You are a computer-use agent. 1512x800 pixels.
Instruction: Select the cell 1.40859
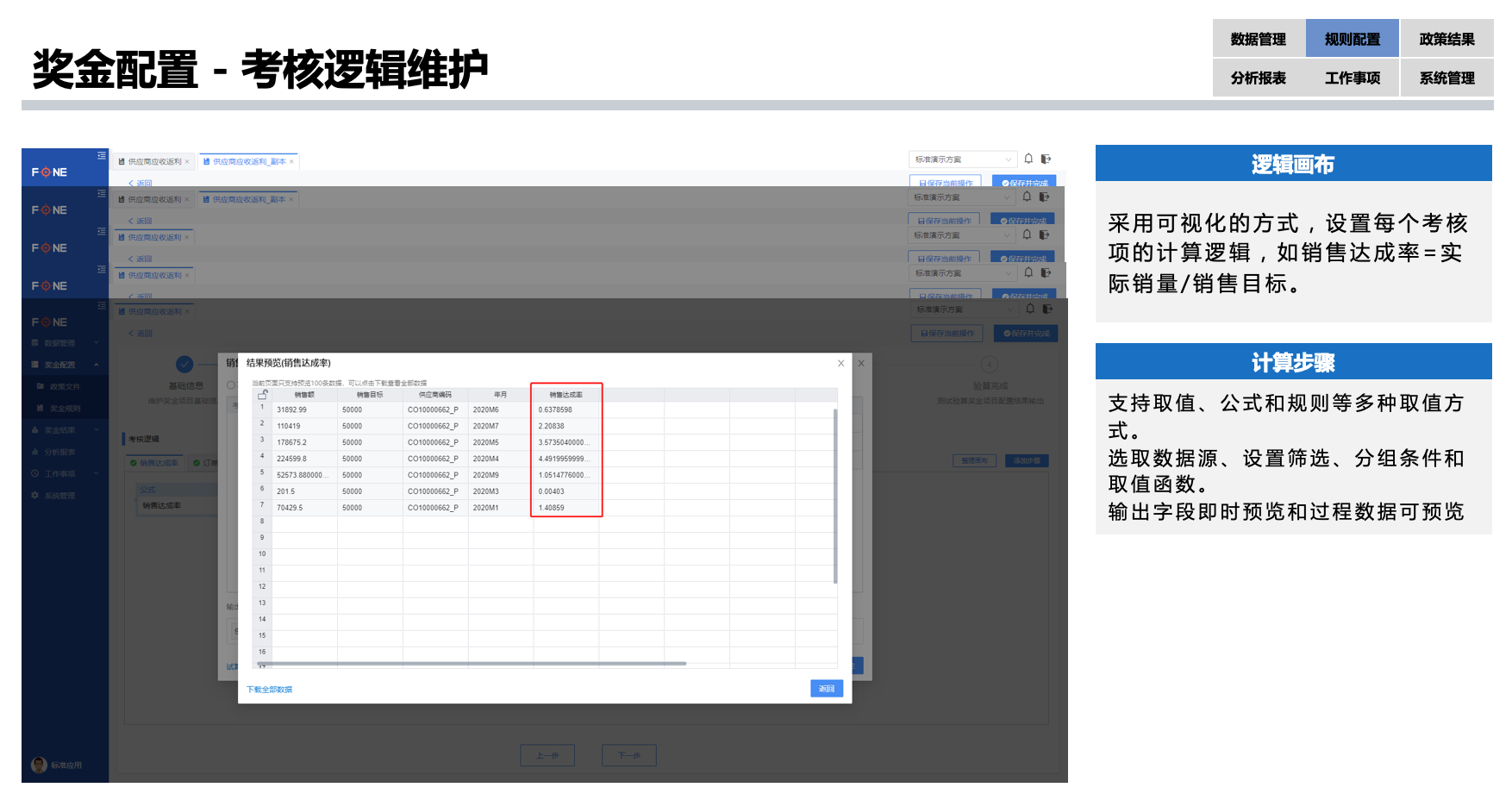coord(566,509)
